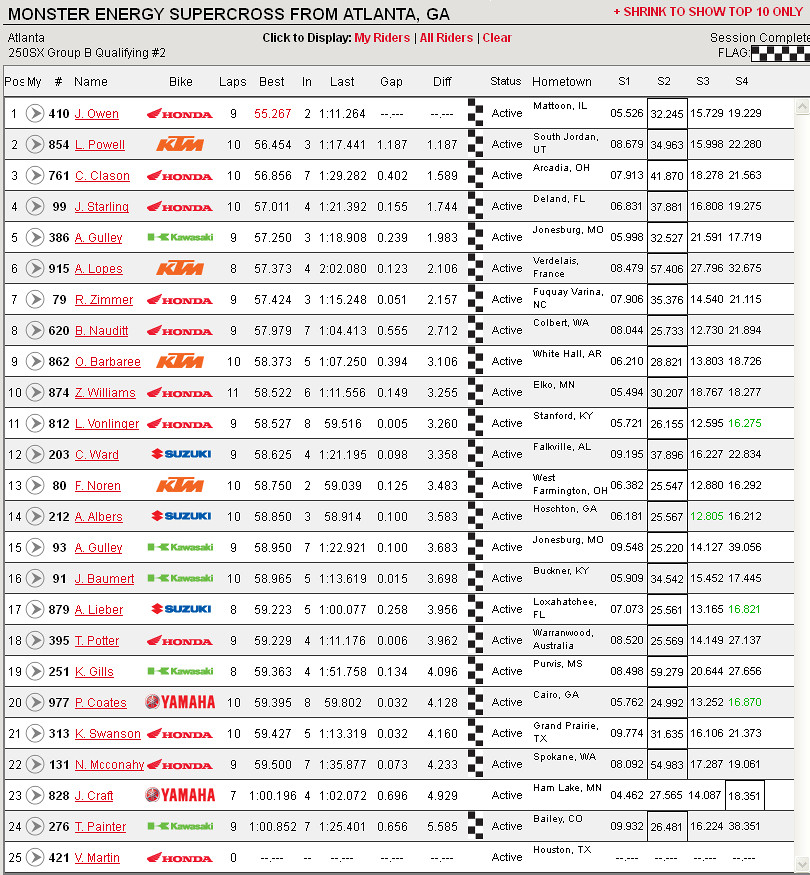Image resolution: width=810 pixels, height=875 pixels.
Task: Click the scroll up arrow of table scrollbar
Action: coord(802,107)
